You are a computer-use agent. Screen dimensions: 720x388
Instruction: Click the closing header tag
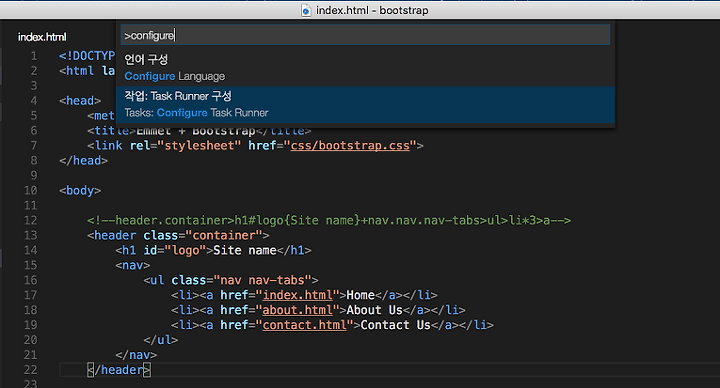pyautogui.click(x=119, y=370)
